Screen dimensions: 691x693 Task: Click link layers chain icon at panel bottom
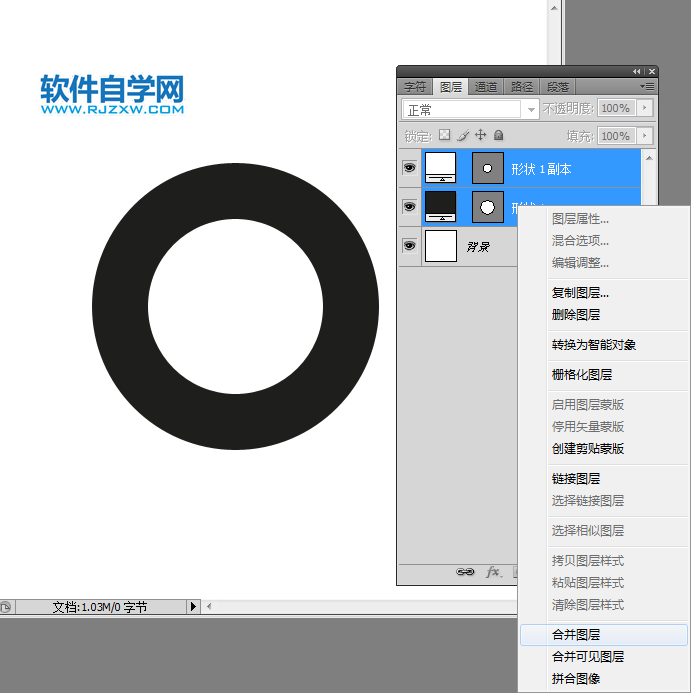coord(465,572)
